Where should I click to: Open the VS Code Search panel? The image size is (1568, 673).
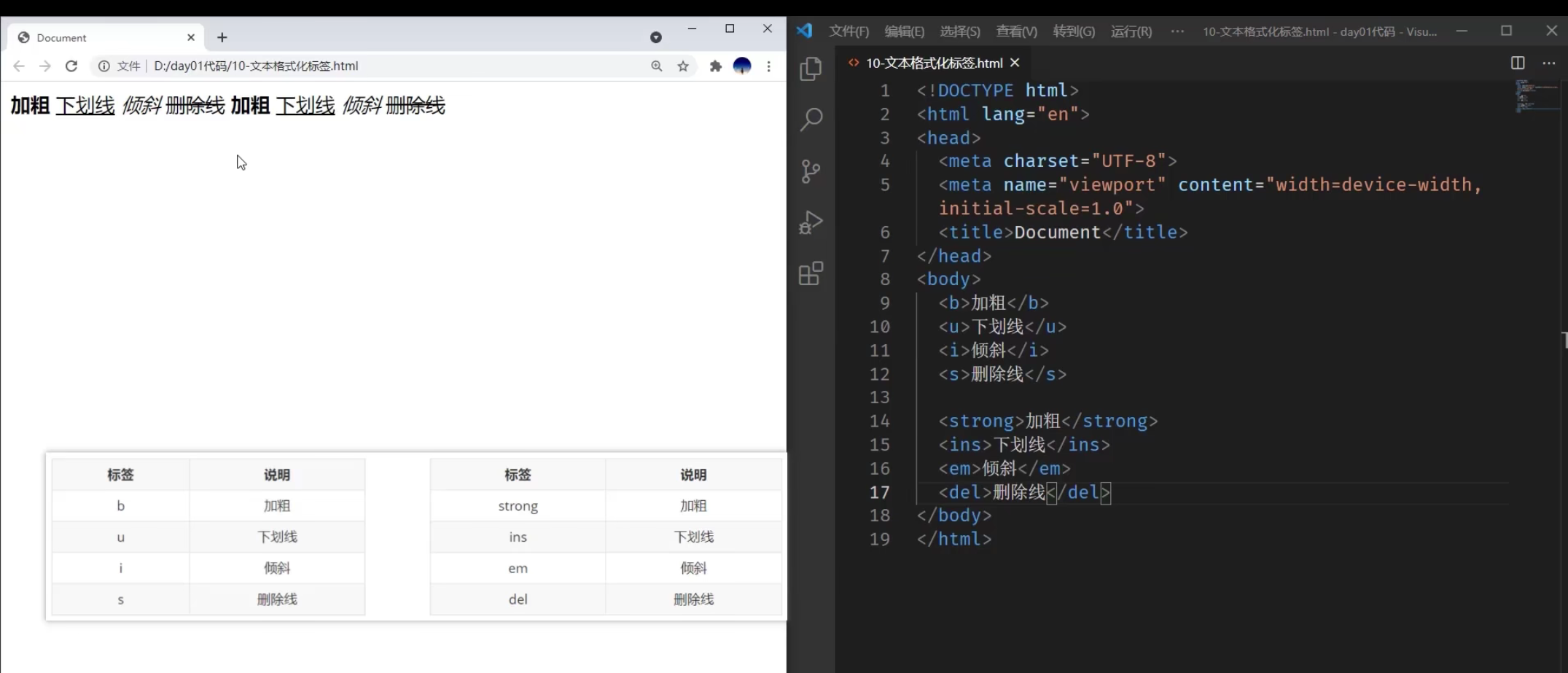click(811, 120)
